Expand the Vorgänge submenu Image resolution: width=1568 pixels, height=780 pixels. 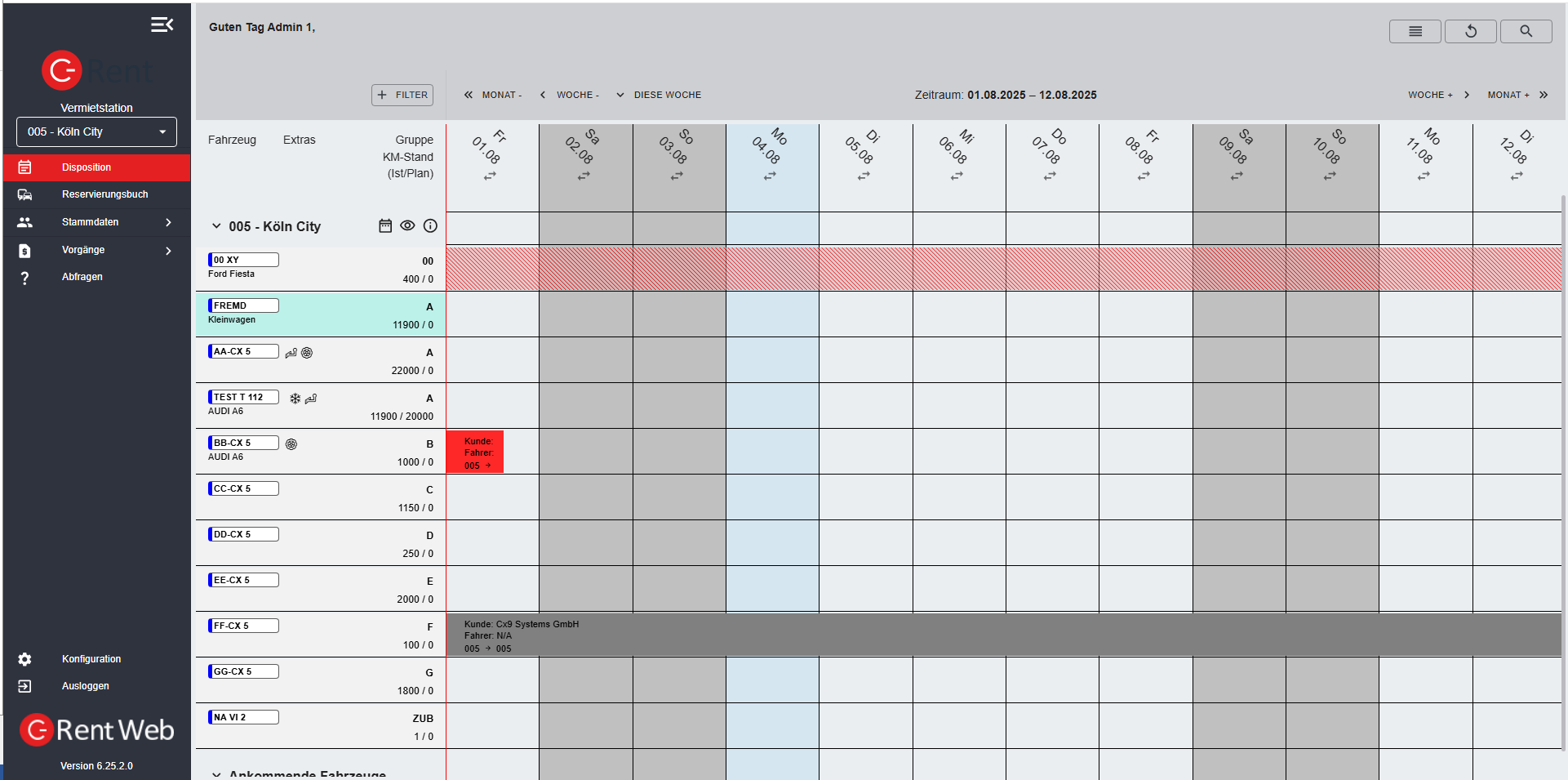point(168,251)
